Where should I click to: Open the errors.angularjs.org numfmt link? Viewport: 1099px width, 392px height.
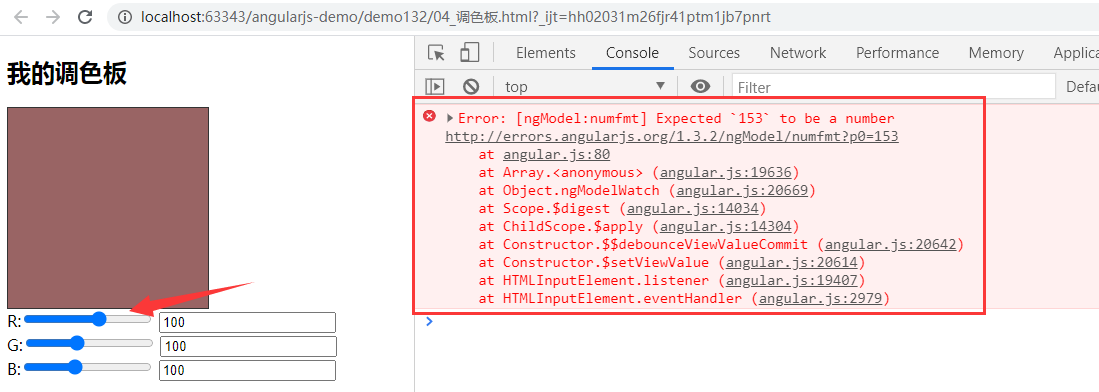point(671,136)
